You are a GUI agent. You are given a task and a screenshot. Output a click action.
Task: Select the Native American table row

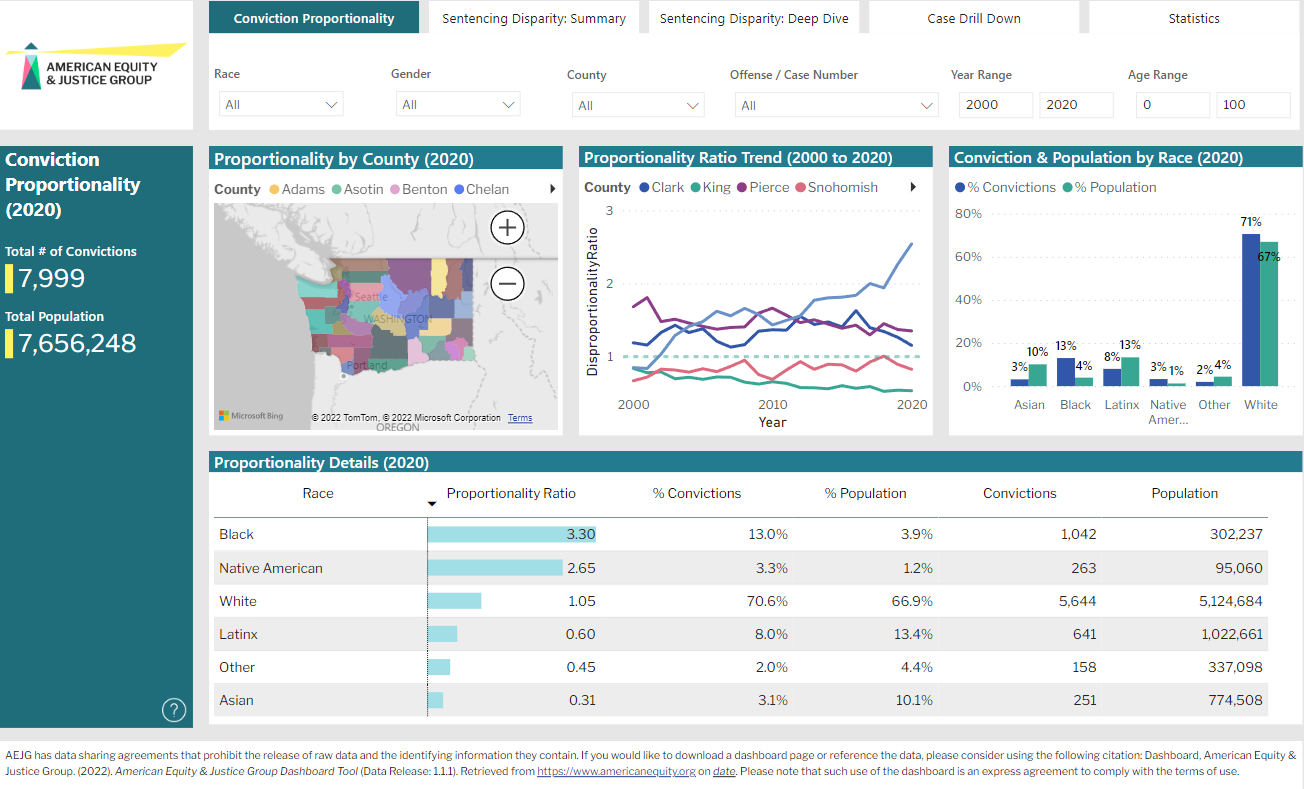(741, 568)
